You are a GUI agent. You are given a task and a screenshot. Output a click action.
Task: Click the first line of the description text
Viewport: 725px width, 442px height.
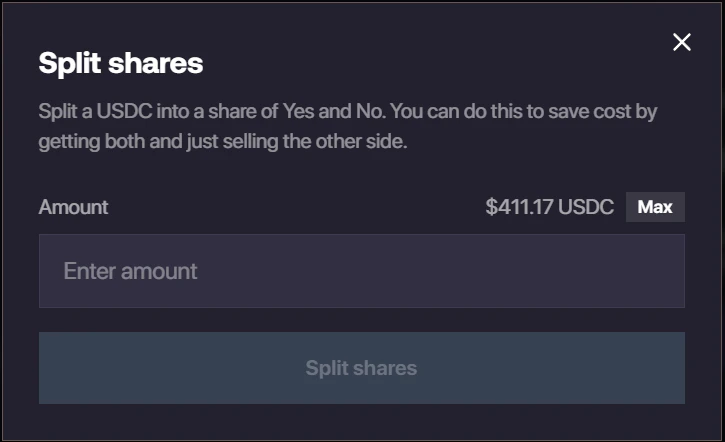point(347,111)
